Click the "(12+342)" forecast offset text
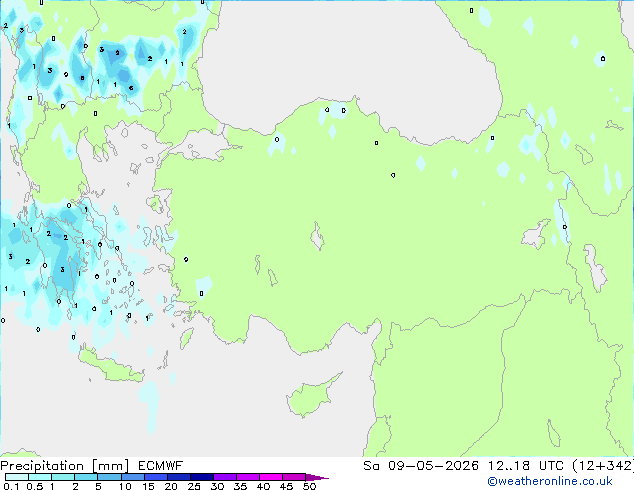Viewport: 634px width, 490px height. [x=603, y=466]
